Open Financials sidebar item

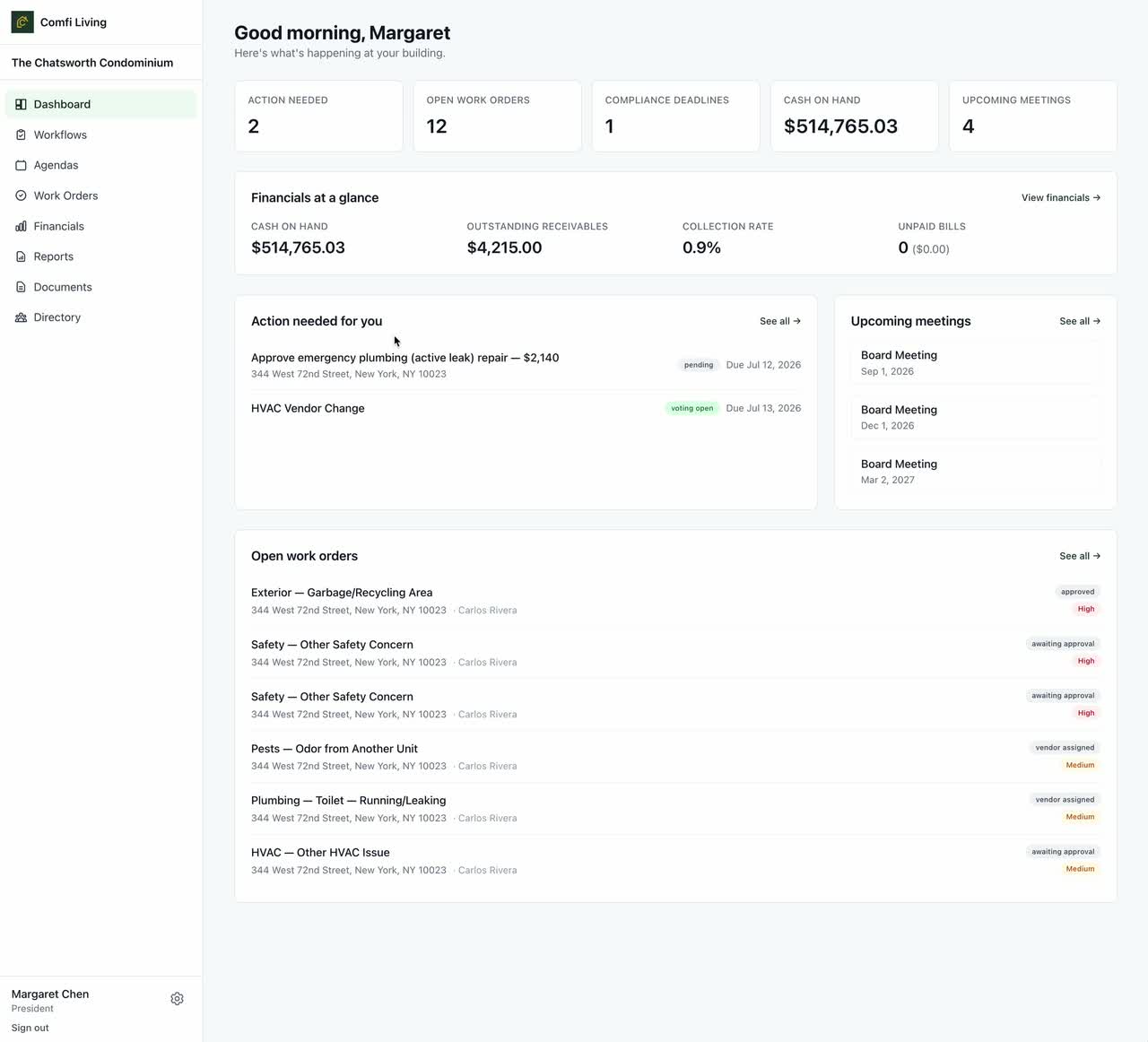tap(100, 226)
